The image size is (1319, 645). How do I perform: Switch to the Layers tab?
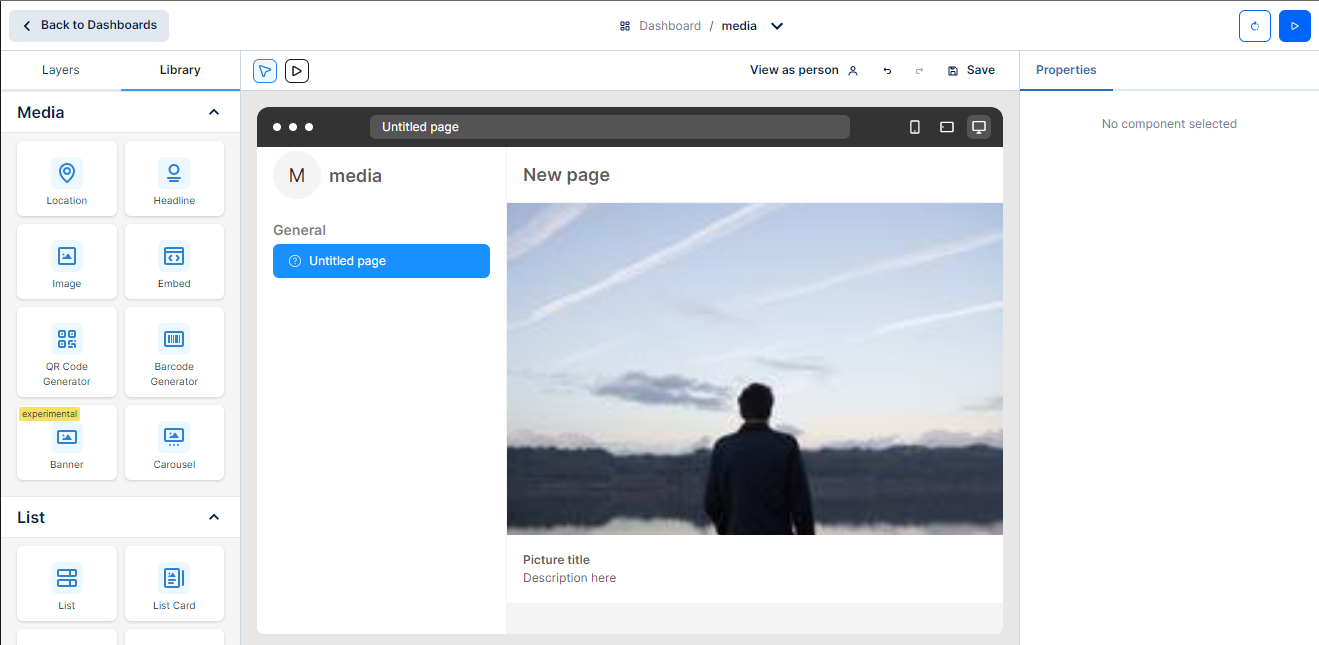point(61,70)
